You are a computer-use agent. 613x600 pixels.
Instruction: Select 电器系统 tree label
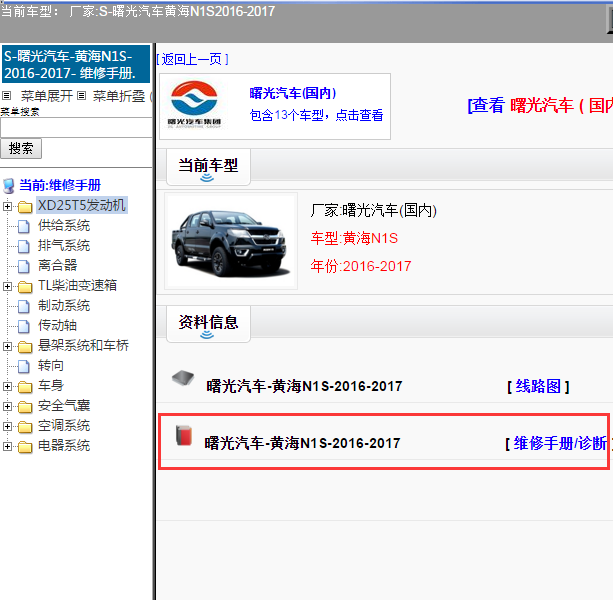tap(64, 445)
